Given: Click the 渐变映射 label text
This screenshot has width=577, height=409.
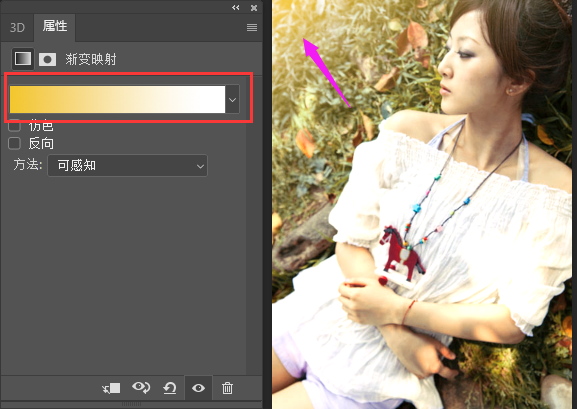Looking at the screenshot, I should (x=91, y=59).
